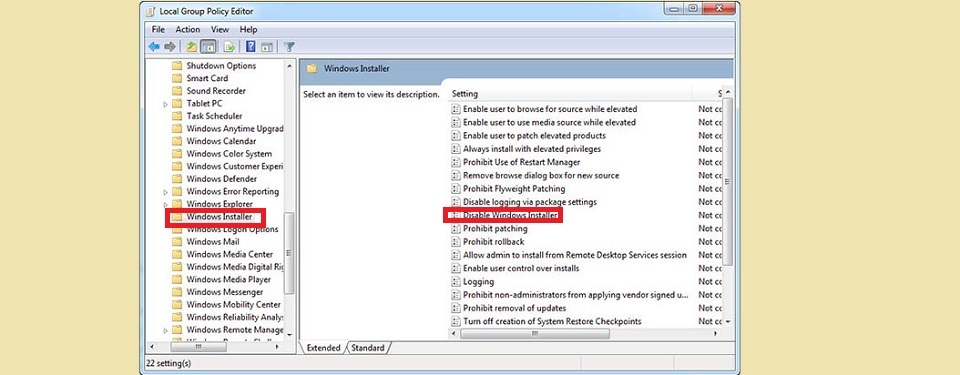The width and height of the screenshot is (960, 375).
Task: Click settings list scroll down arrow
Action: click(727, 321)
